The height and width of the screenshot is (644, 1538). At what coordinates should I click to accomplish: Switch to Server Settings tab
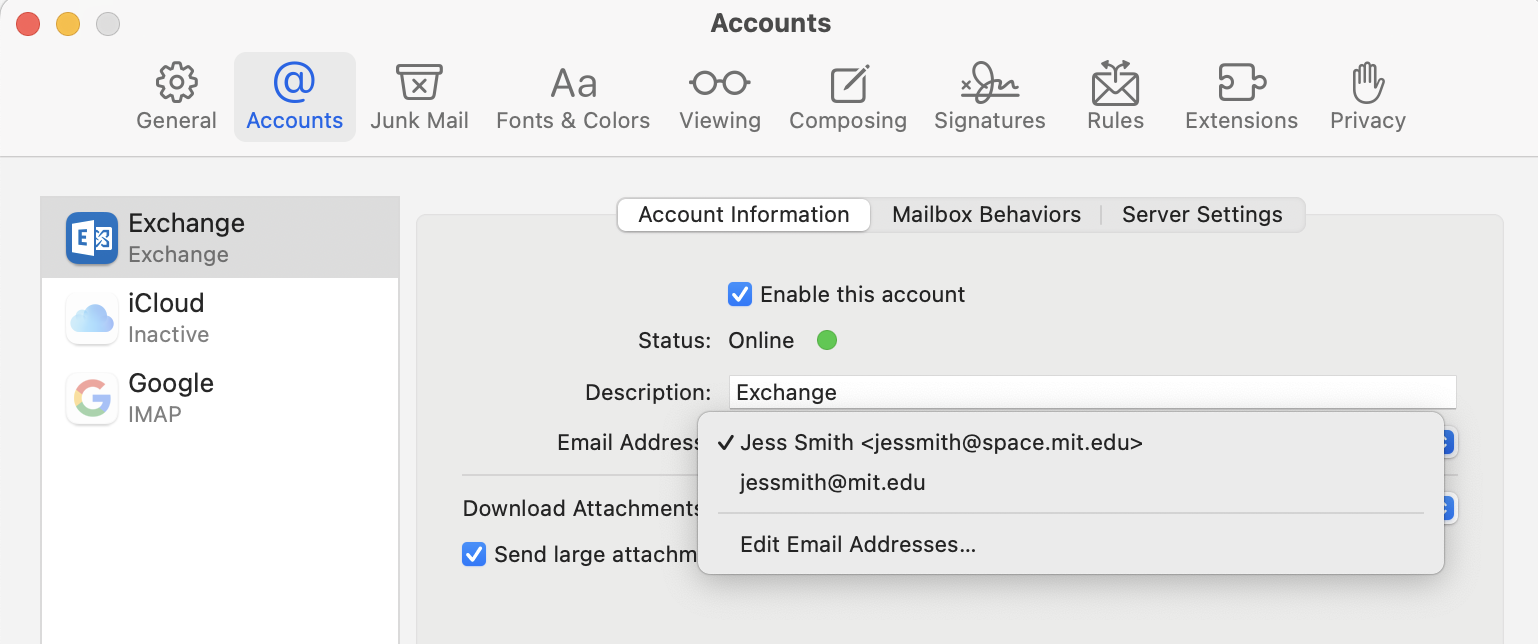[x=1202, y=215]
